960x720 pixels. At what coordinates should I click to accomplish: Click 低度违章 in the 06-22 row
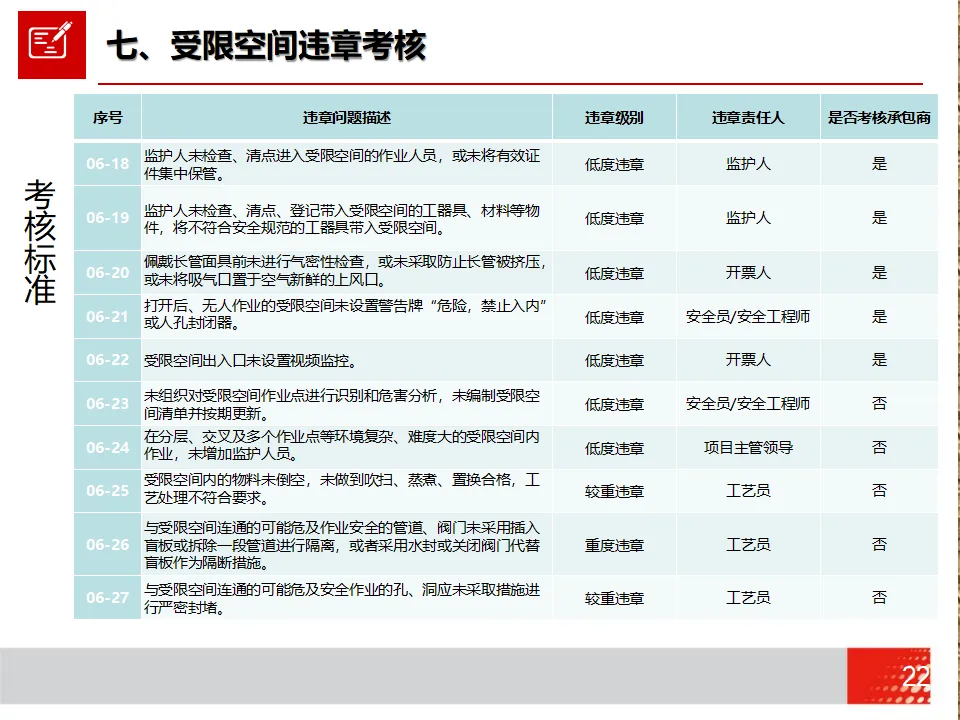click(x=614, y=361)
